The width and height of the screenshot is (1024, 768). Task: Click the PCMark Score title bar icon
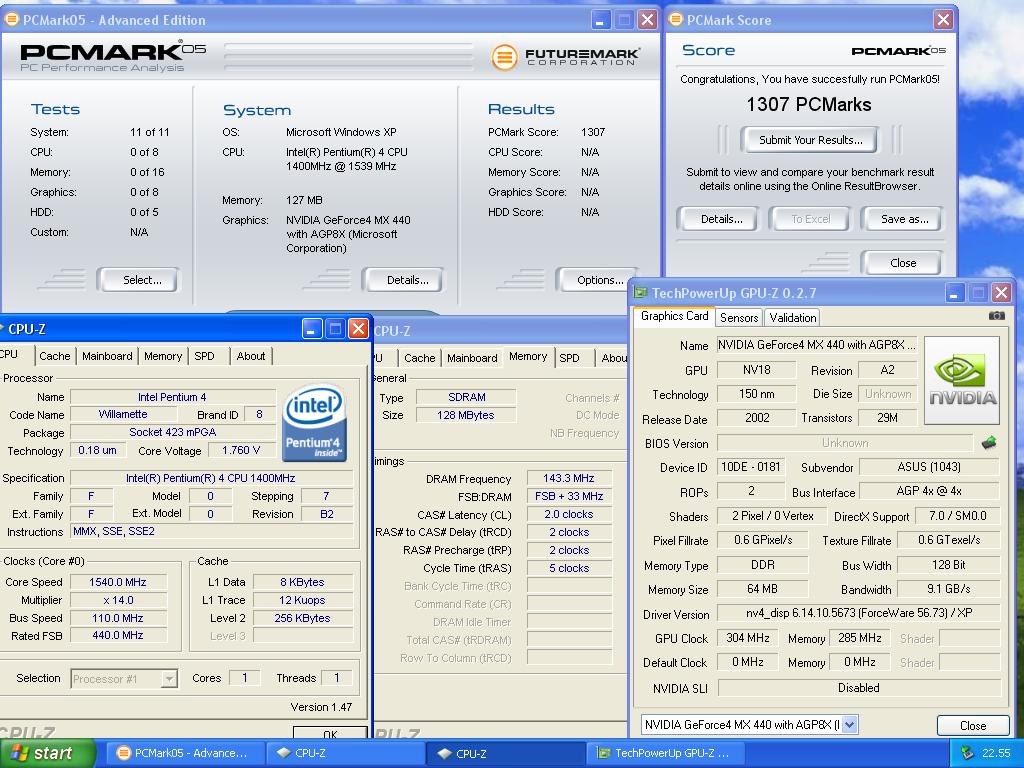(x=676, y=20)
